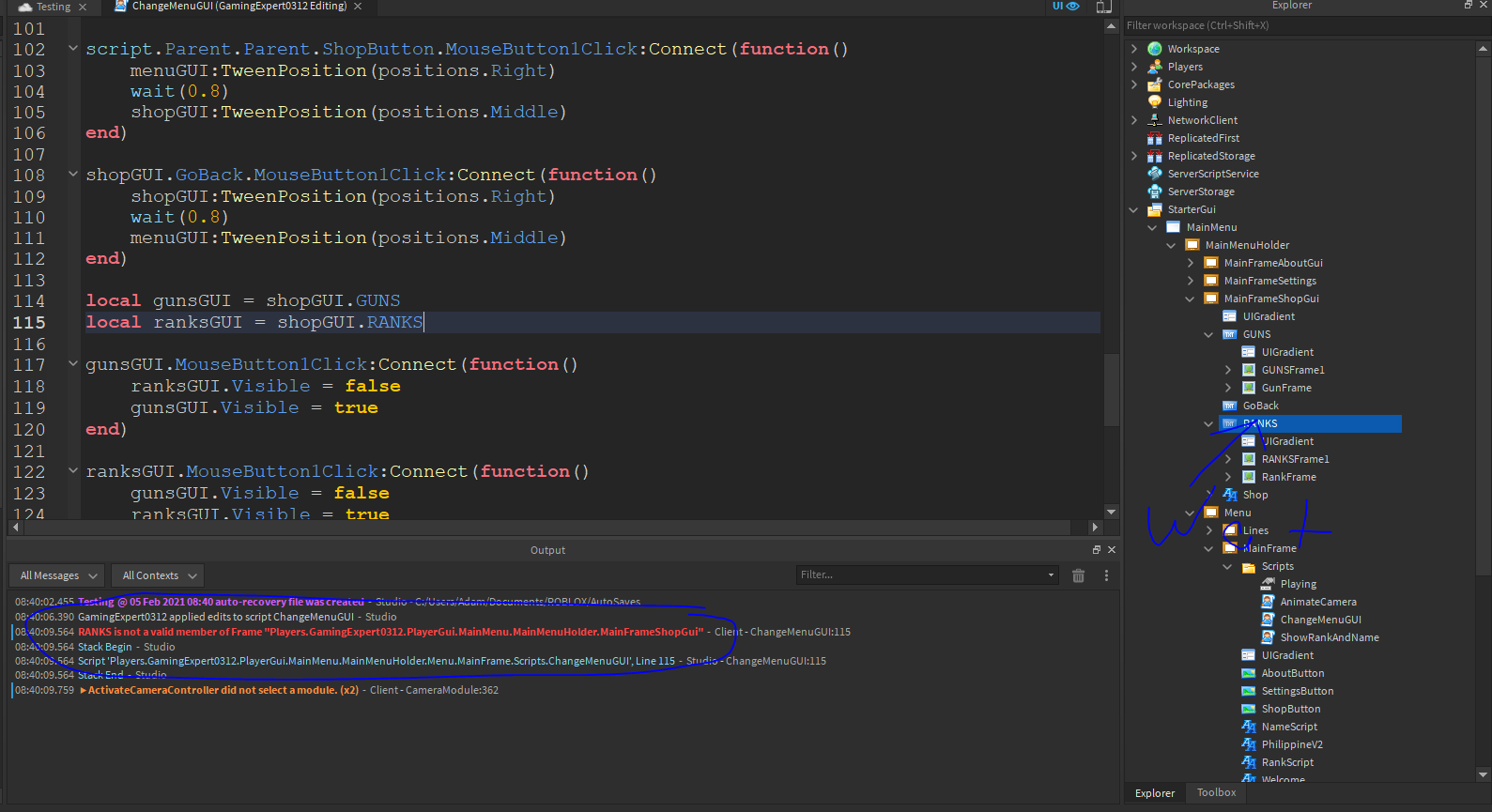This screenshot has width=1492, height=812.
Task: Click the Players service icon
Action: (x=1155, y=67)
